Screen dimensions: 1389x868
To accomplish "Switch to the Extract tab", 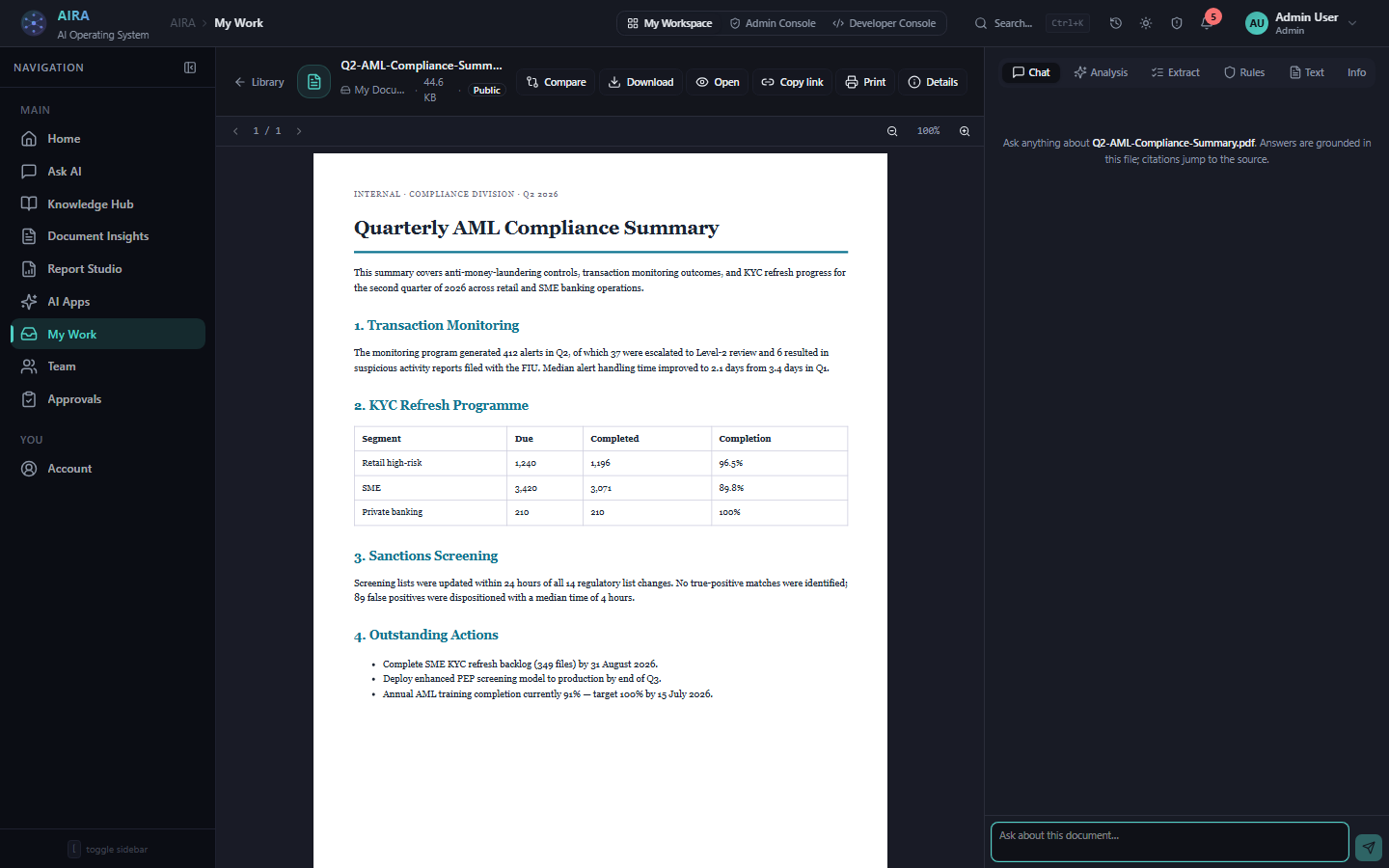I will (x=1176, y=72).
